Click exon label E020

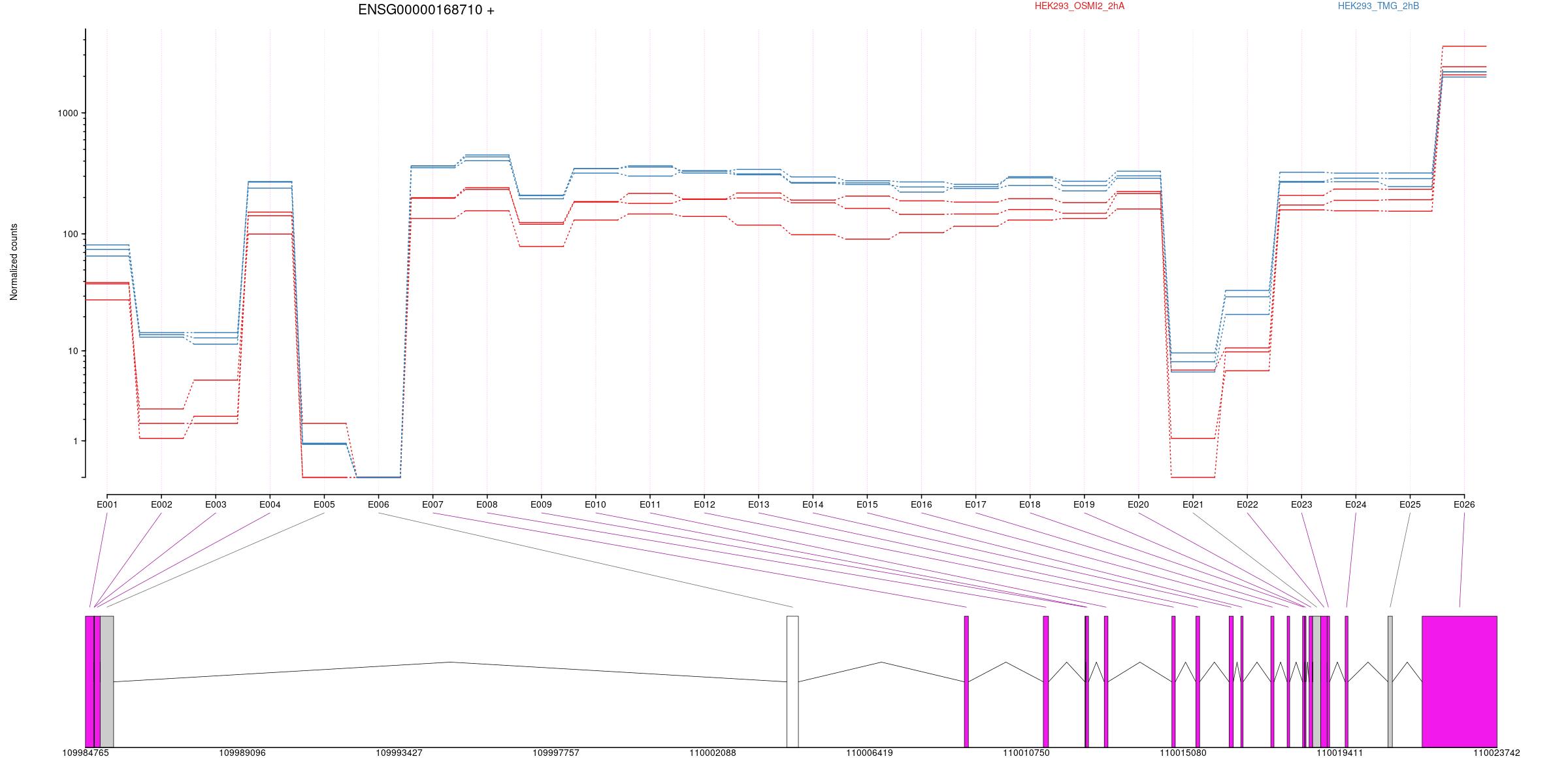tap(1138, 504)
